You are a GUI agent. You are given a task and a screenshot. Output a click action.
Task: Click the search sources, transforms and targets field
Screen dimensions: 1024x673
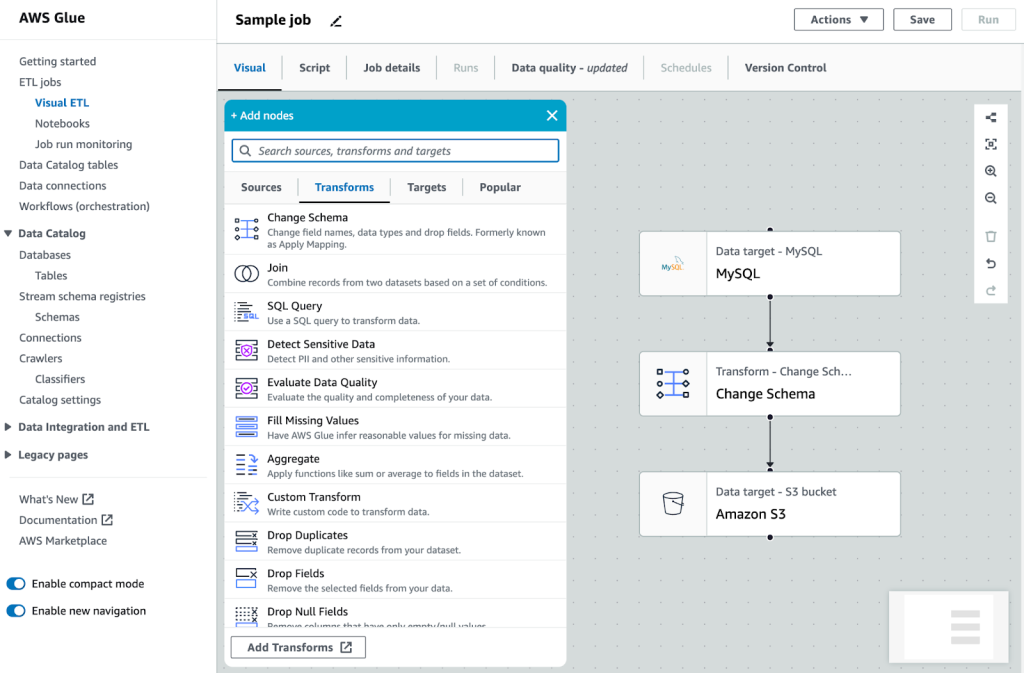tap(395, 151)
